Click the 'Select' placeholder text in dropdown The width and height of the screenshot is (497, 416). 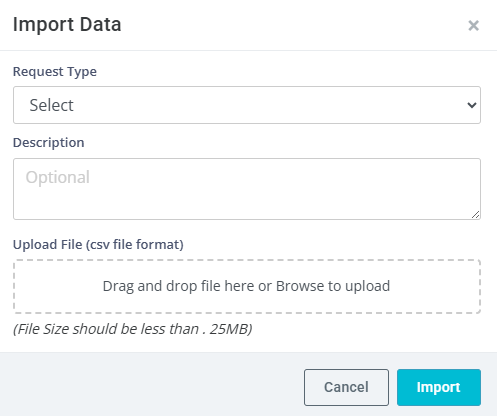pyautogui.click(x=51, y=105)
